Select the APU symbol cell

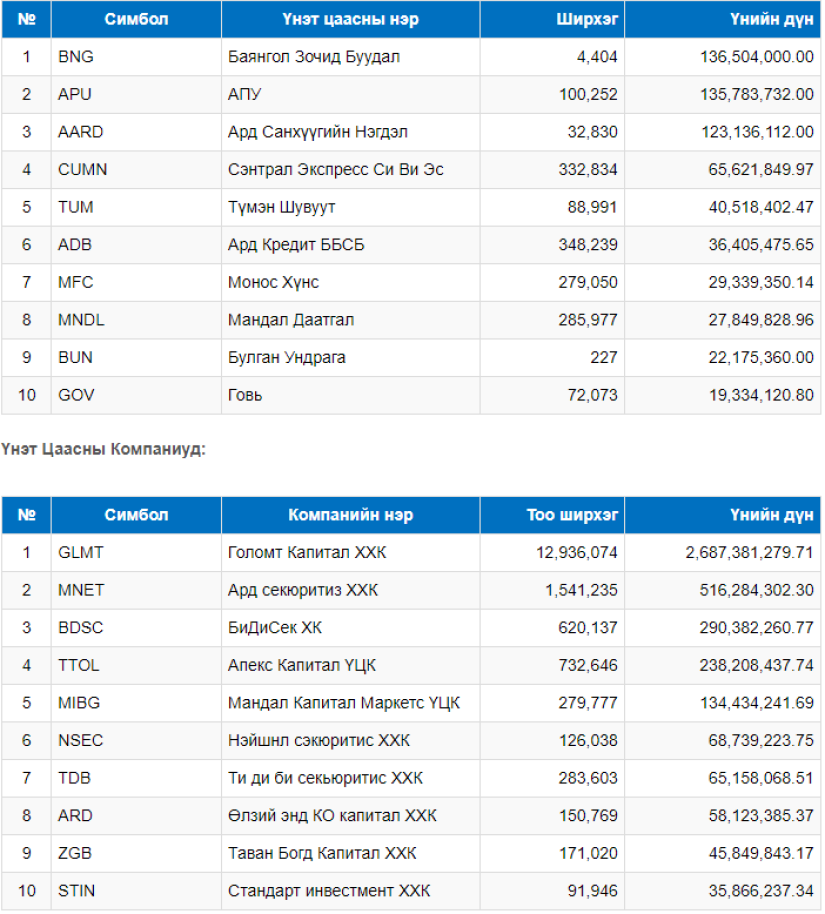(136, 94)
